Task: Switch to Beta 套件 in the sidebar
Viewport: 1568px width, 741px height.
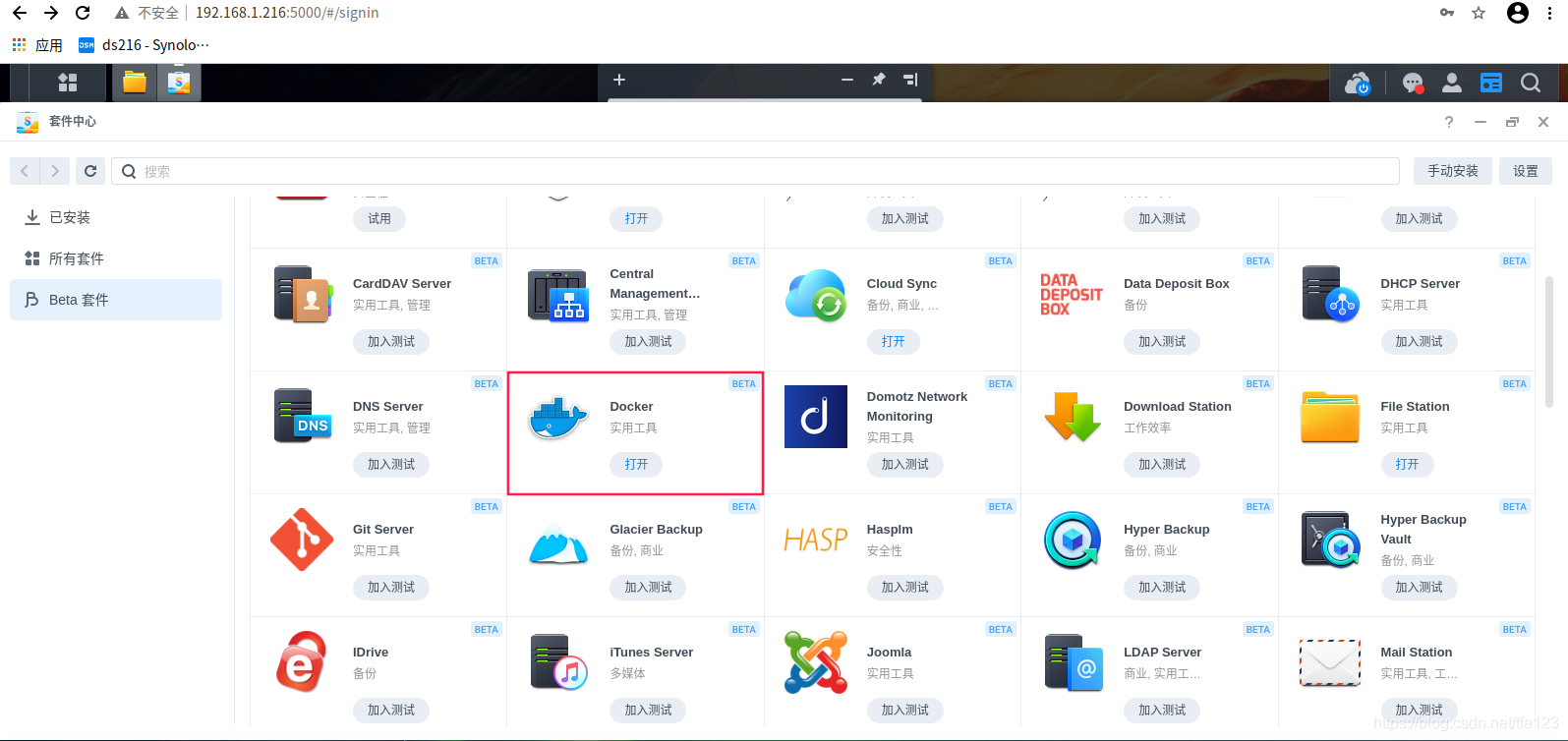Action: (x=79, y=300)
